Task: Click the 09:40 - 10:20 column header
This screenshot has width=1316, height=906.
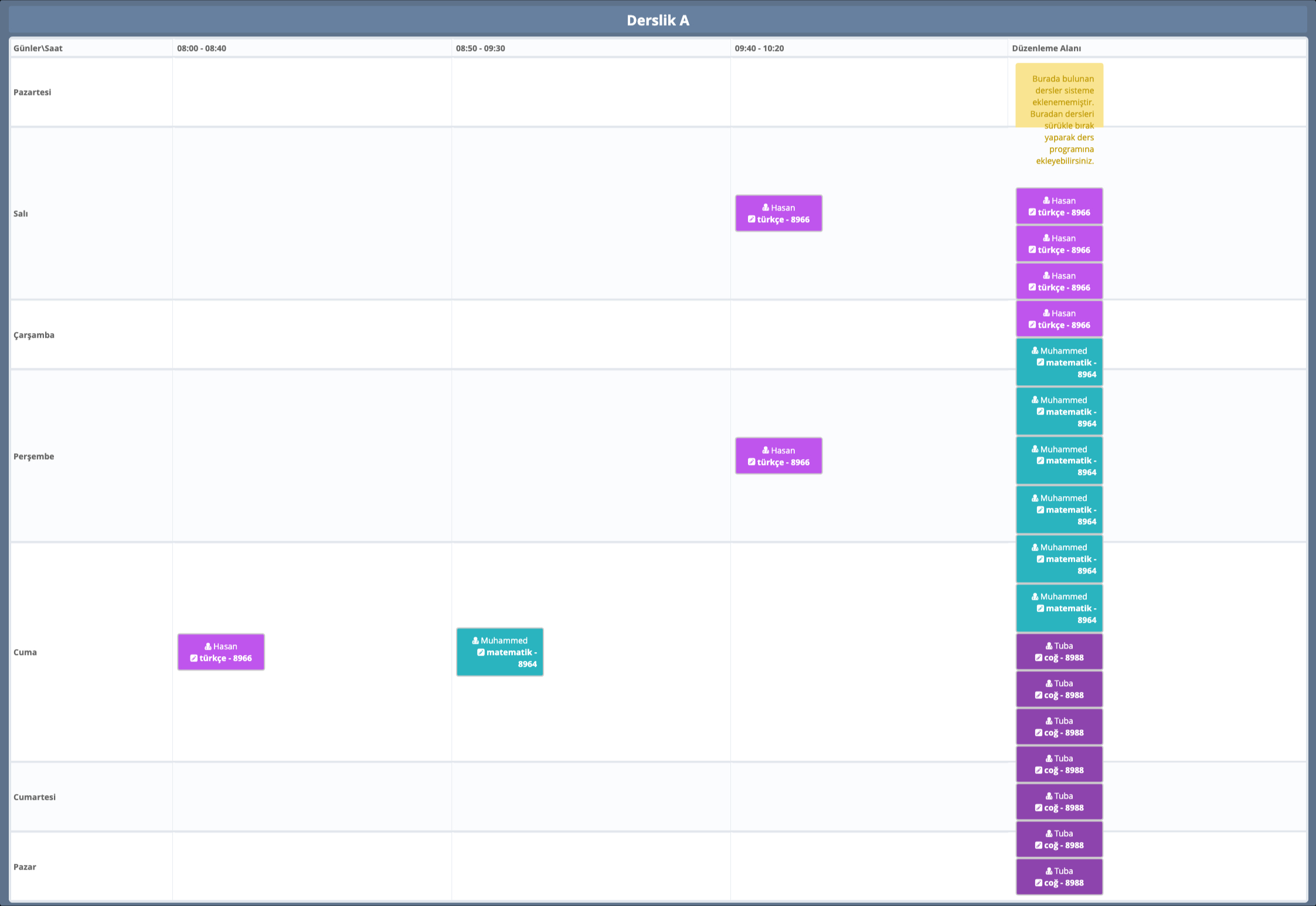Action: pos(759,48)
